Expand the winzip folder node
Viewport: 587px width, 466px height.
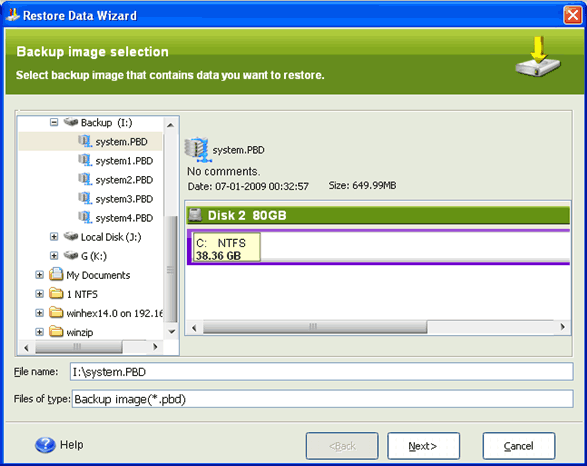point(39,332)
